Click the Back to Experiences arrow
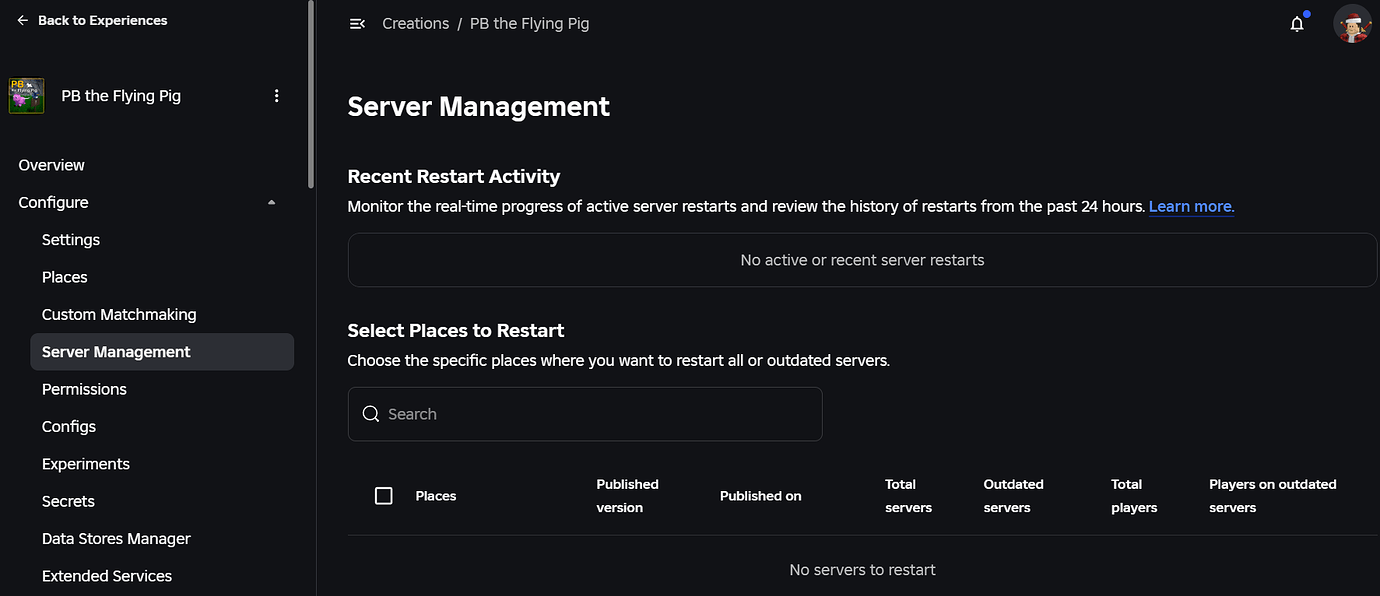This screenshot has height=596, width=1380. 23,20
